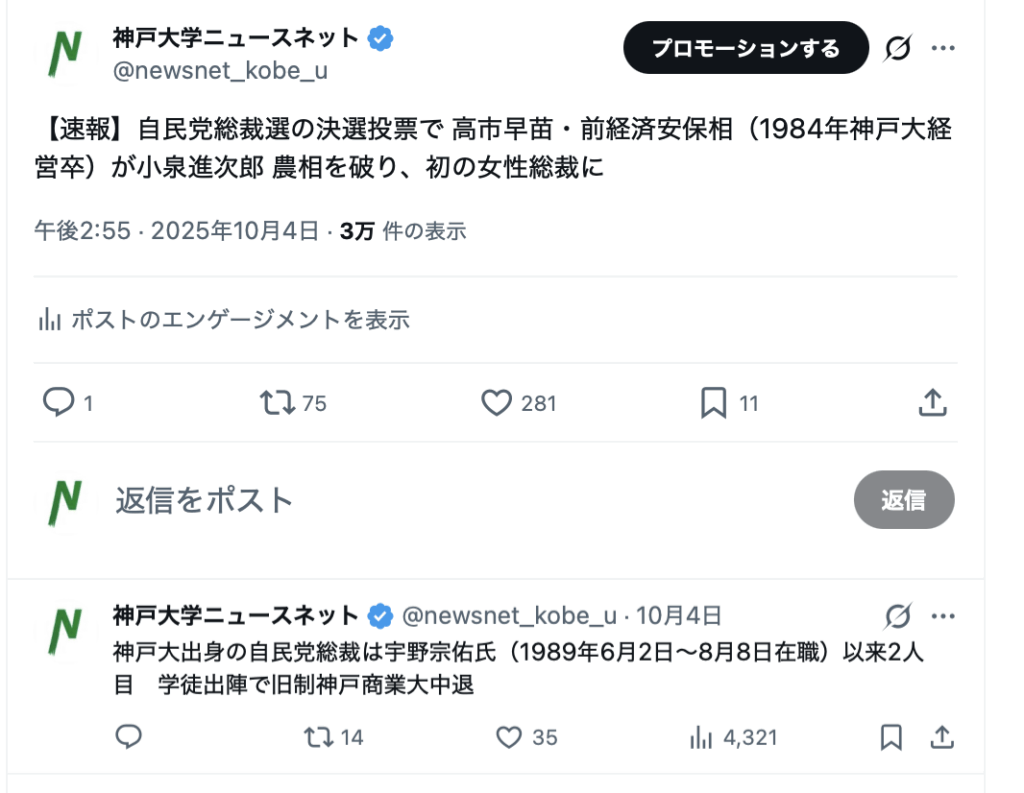The height and width of the screenshot is (793, 1024).
Task: Click the 10月4日 timestamp on the reply
Action: pos(678,615)
